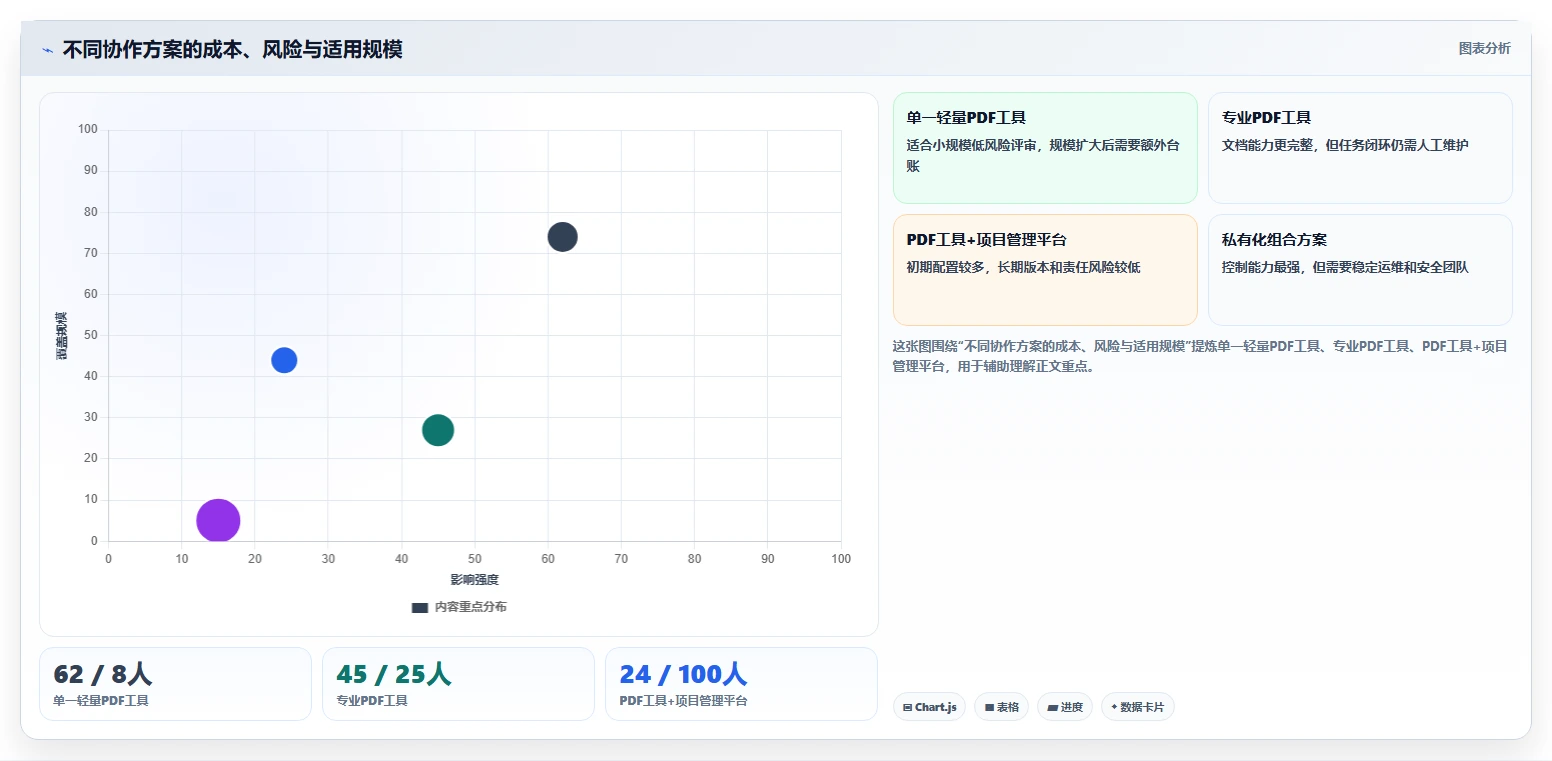
Task: Select the teal green bubble in chart
Action: (438, 430)
